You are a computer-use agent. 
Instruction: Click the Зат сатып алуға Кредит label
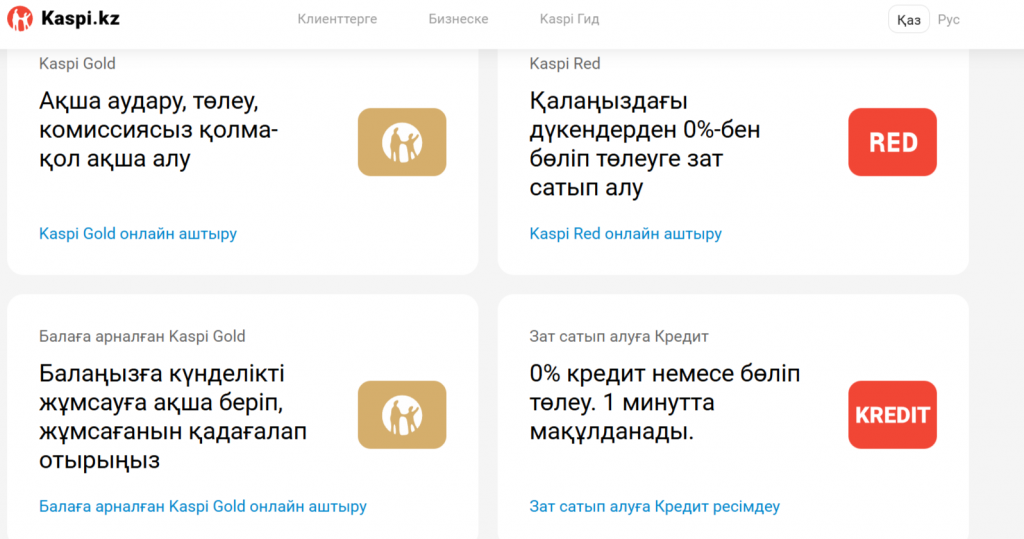pyautogui.click(x=619, y=336)
